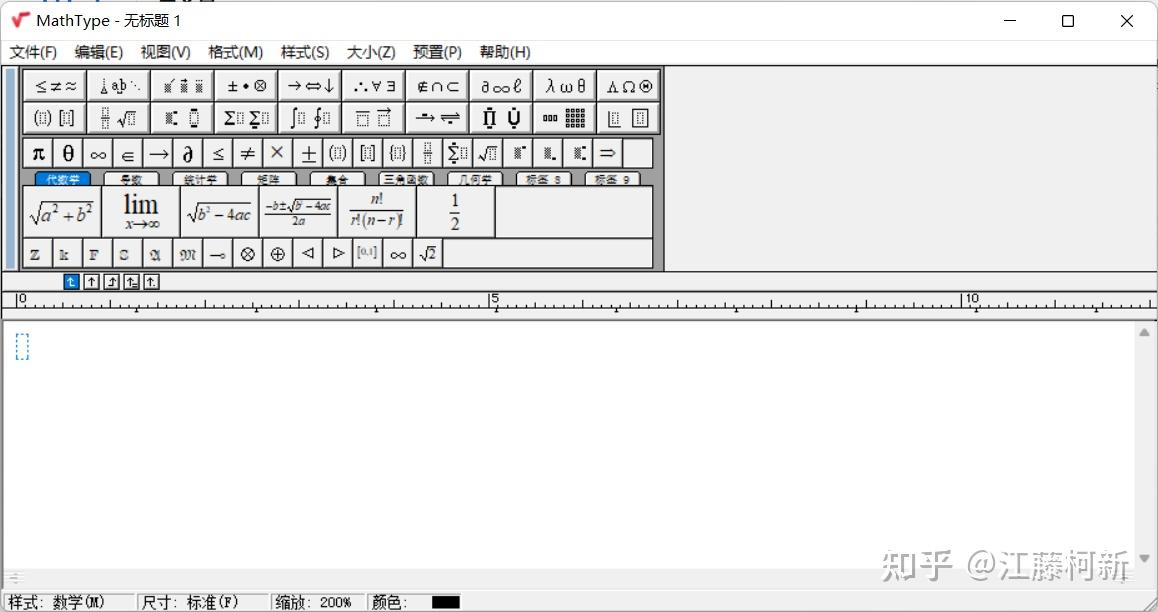Image resolution: width=1158 pixels, height=612 pixels.
Task: Insert the theta symbol from the small bar
Action: coord(68,154)
